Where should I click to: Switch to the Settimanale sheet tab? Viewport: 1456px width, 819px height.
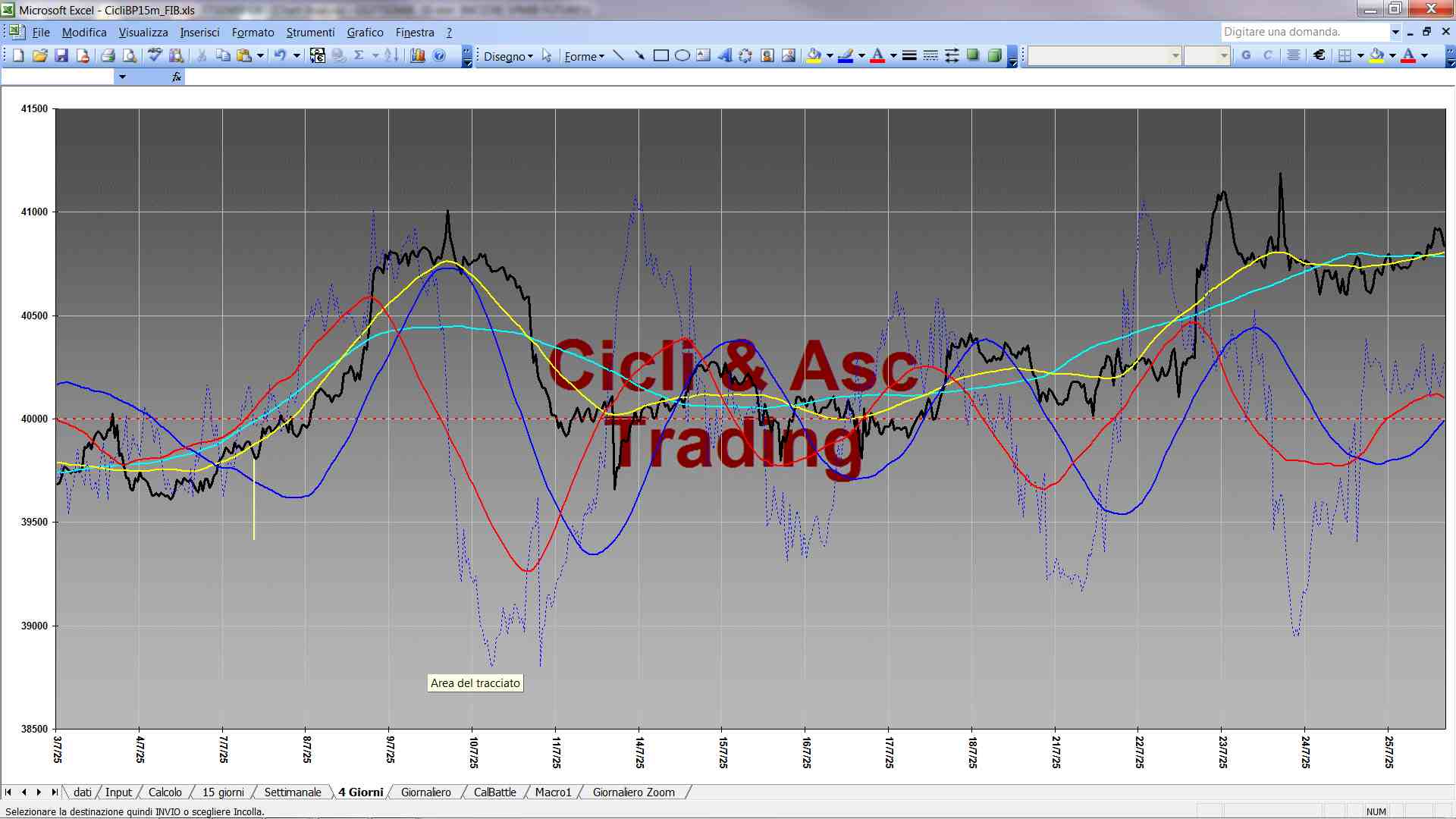pos(293,792)
